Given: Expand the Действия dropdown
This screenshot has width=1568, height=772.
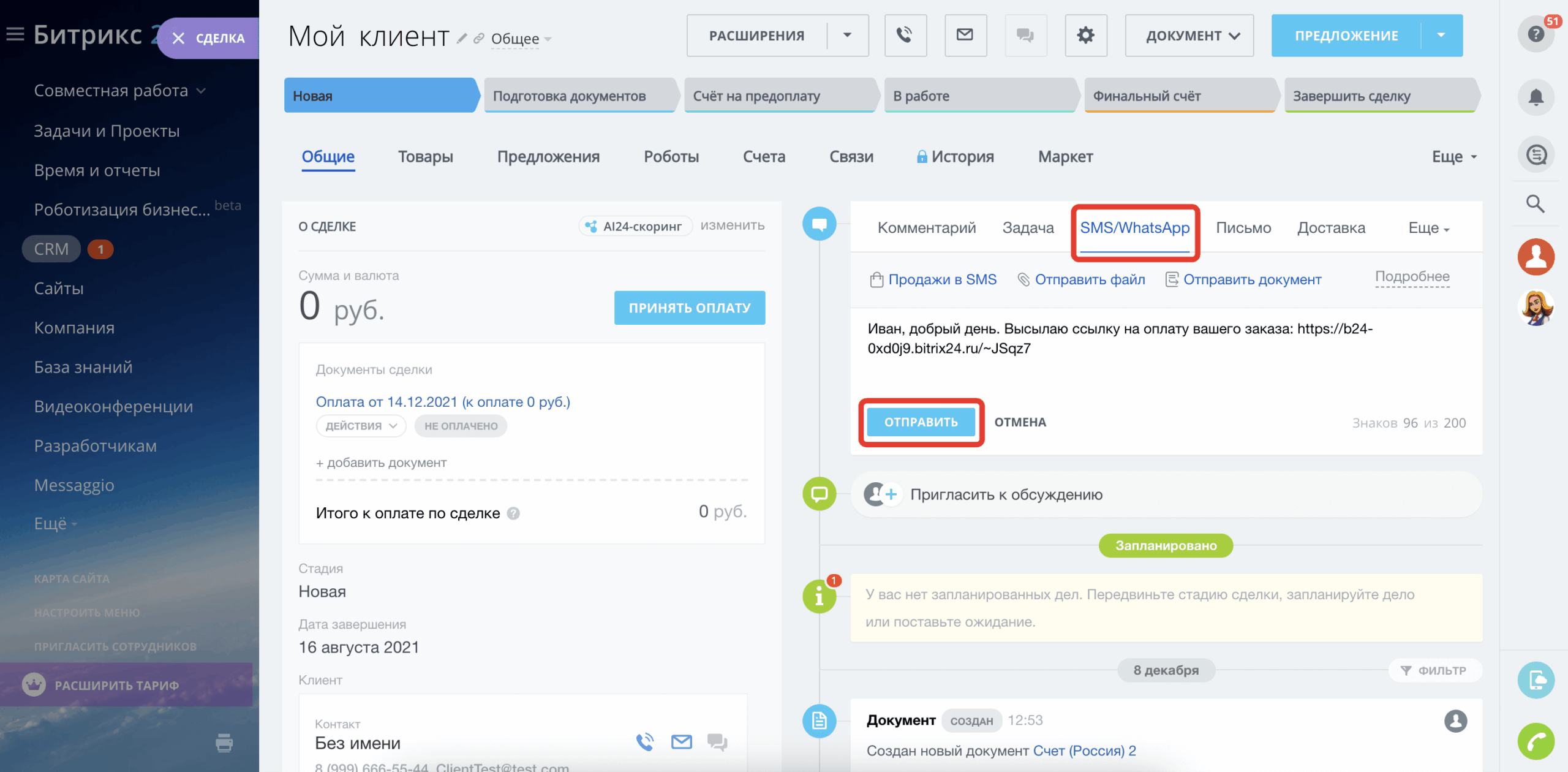Looking at the screenshot, I should (361, 426).
